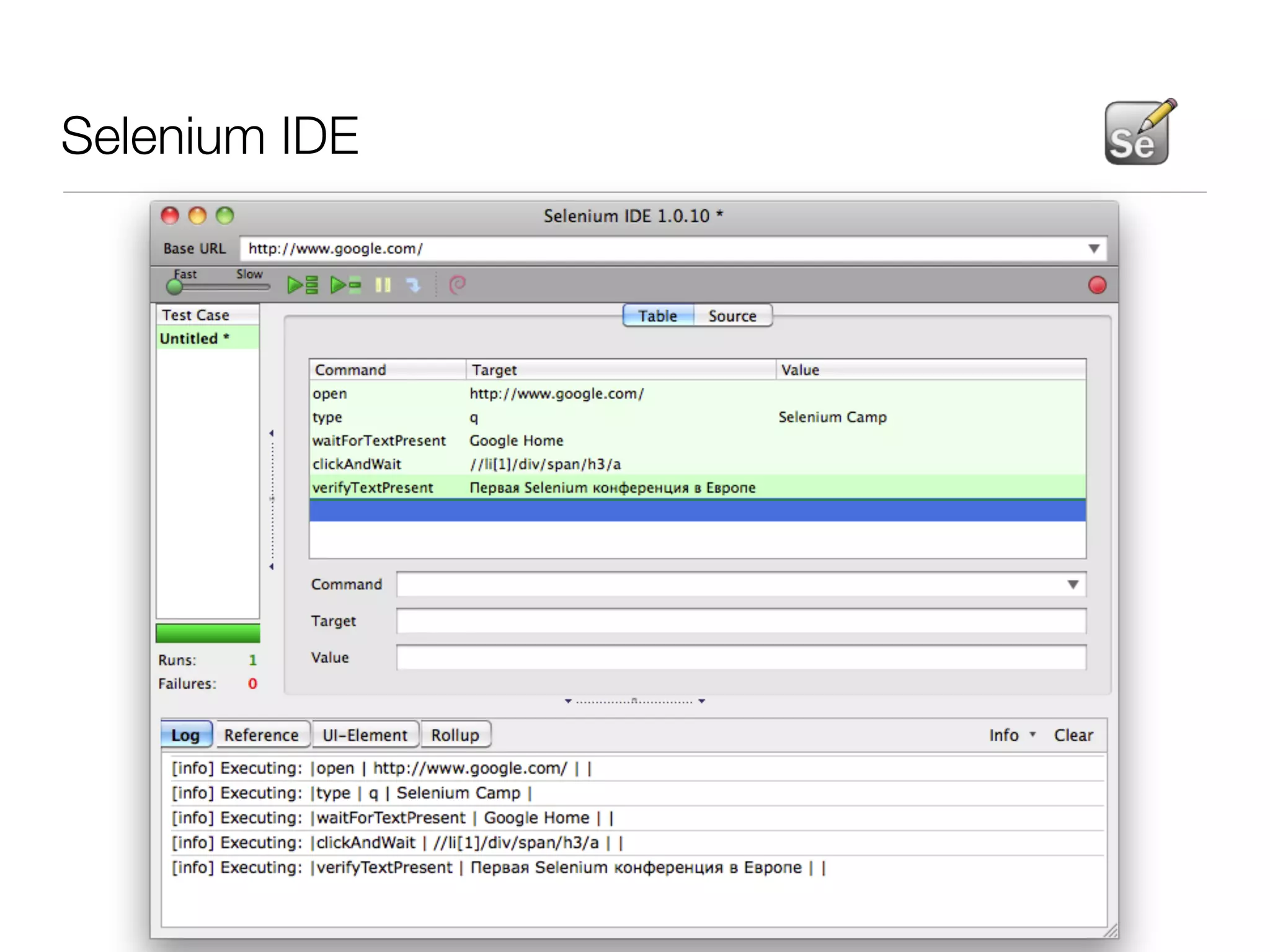Open the Rollup tab

455,735
